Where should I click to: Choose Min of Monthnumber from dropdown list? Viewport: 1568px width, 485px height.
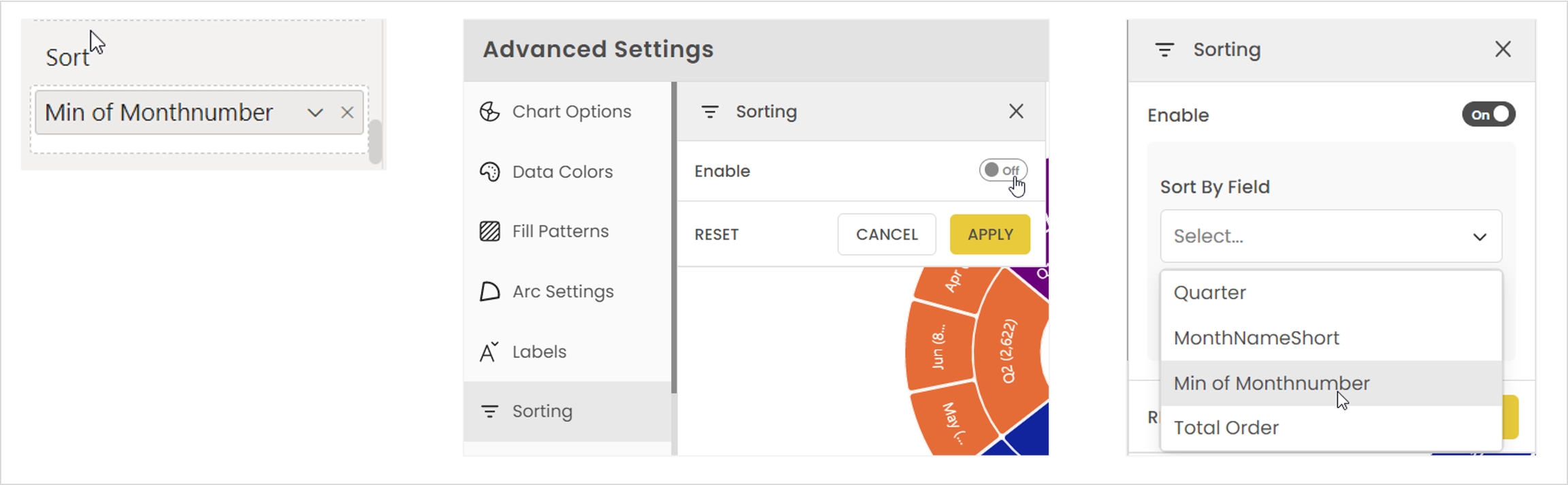click(1271, 383)
